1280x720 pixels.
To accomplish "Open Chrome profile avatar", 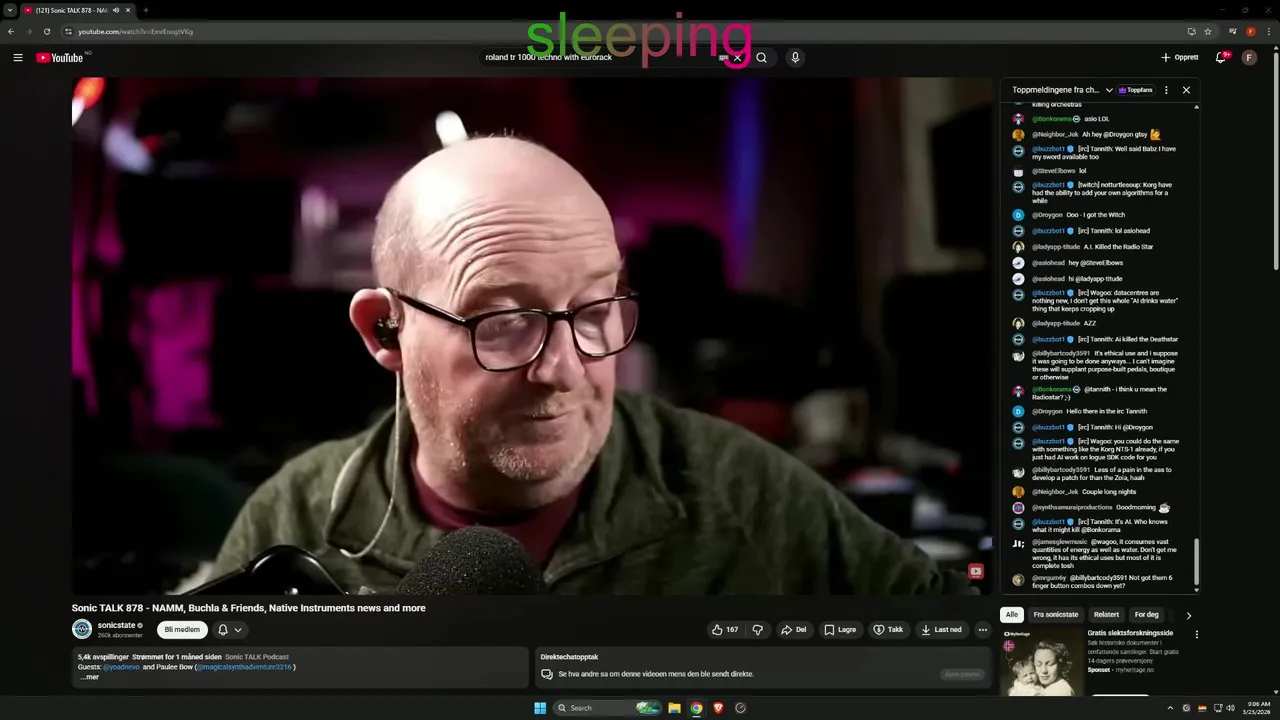I will click(x=1250, y=31).
